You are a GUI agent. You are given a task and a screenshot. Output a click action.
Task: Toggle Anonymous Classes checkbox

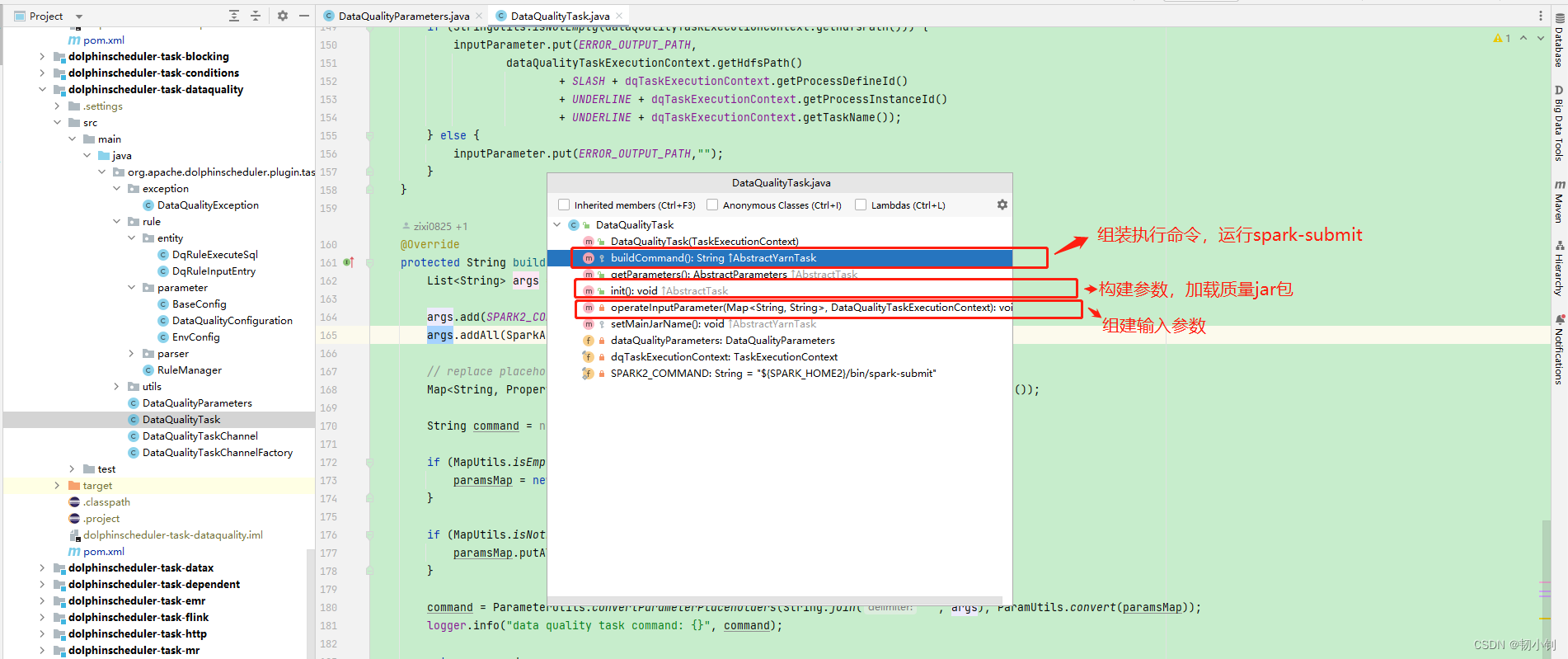(x=712, y=205)
